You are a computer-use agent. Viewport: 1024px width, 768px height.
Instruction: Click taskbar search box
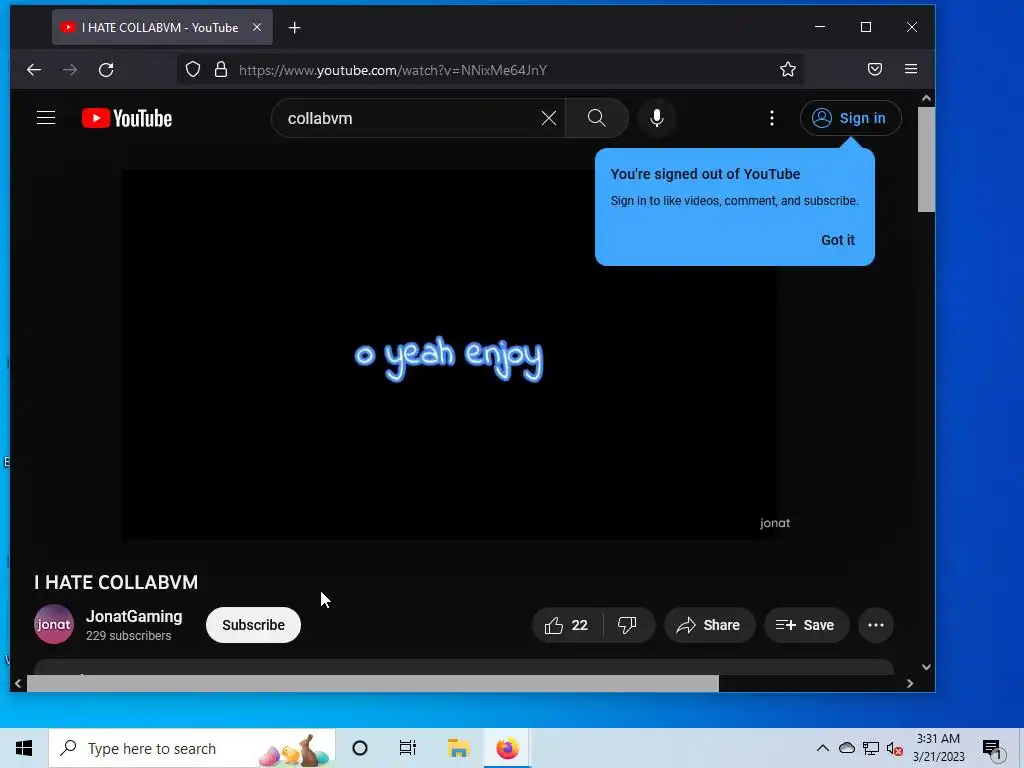point(192,748)
